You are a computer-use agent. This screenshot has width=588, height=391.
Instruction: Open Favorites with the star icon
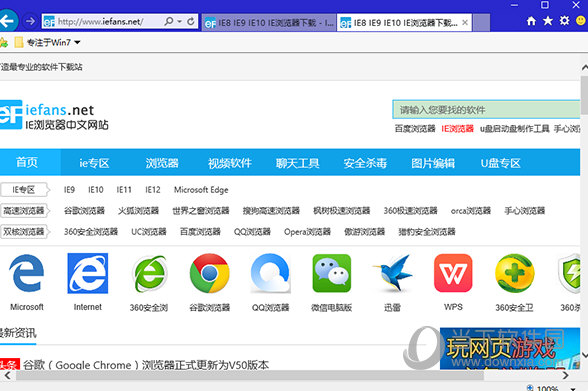point(548,21)
